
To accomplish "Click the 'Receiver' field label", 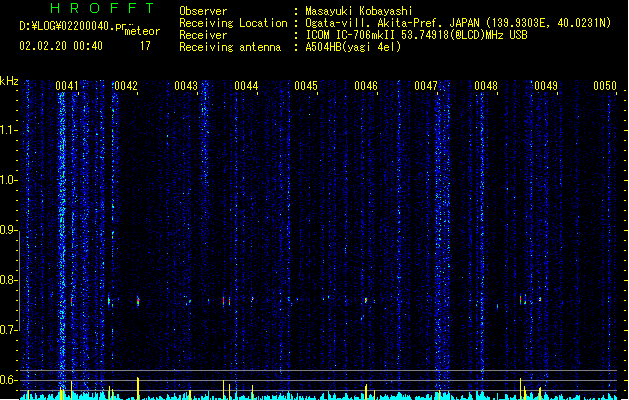I will (203, 35).
